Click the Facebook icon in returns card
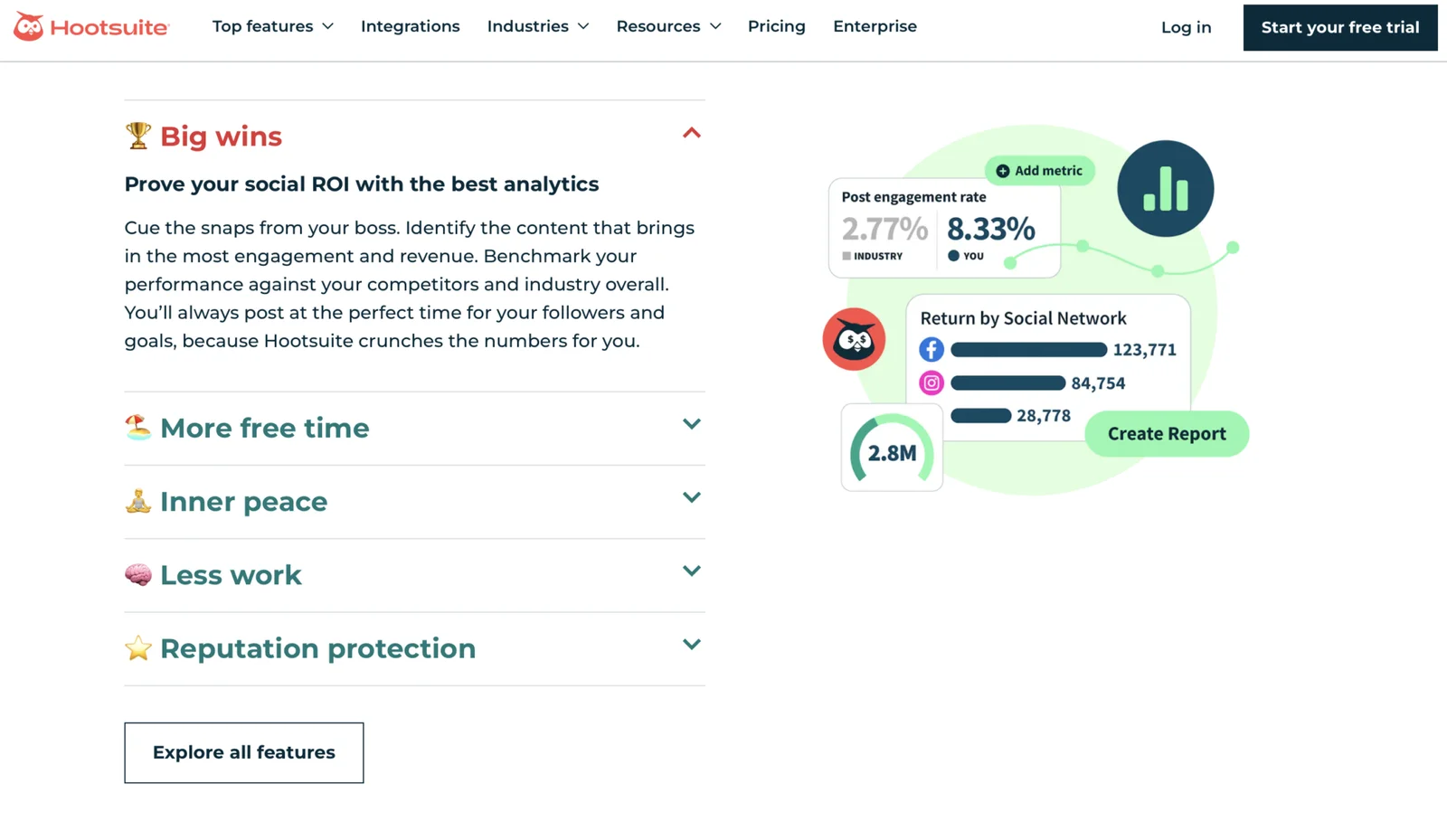Screen dimensions: 1447x840 (x=932, y=349)
